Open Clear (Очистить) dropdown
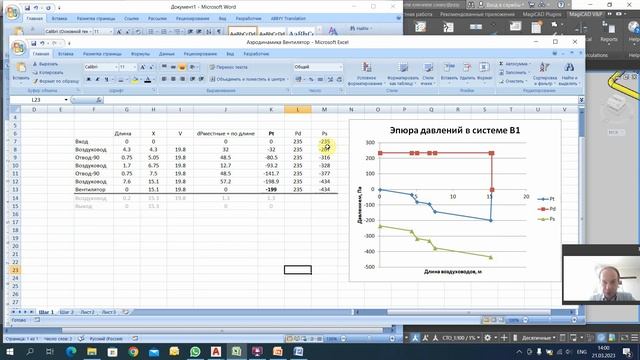Screen dimensions: 640x360 (x=512, y=81)
